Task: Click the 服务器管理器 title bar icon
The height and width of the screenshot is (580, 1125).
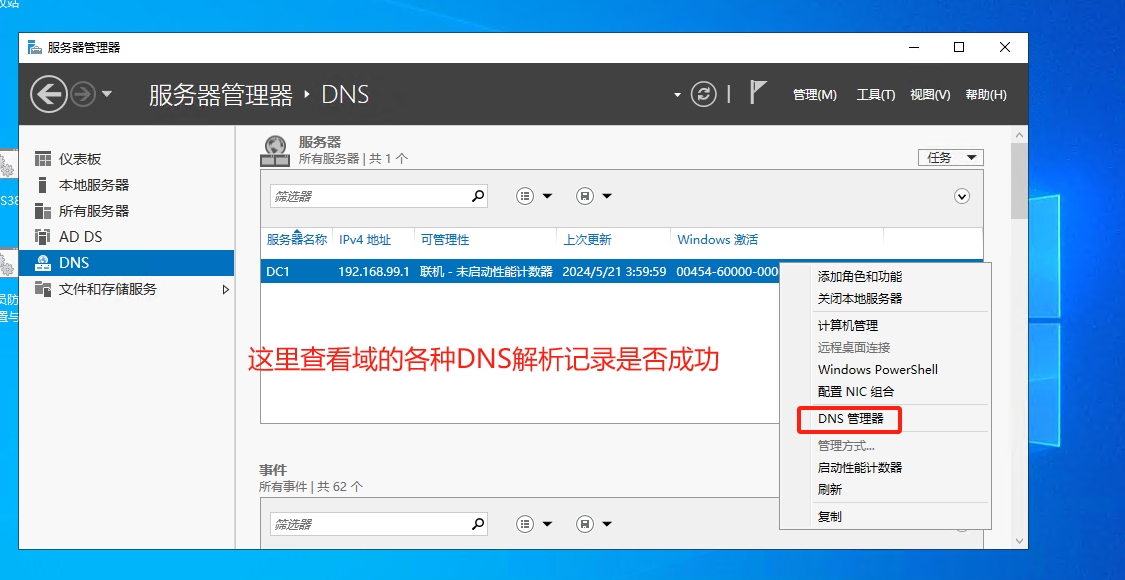Action: tap(34, 48)
